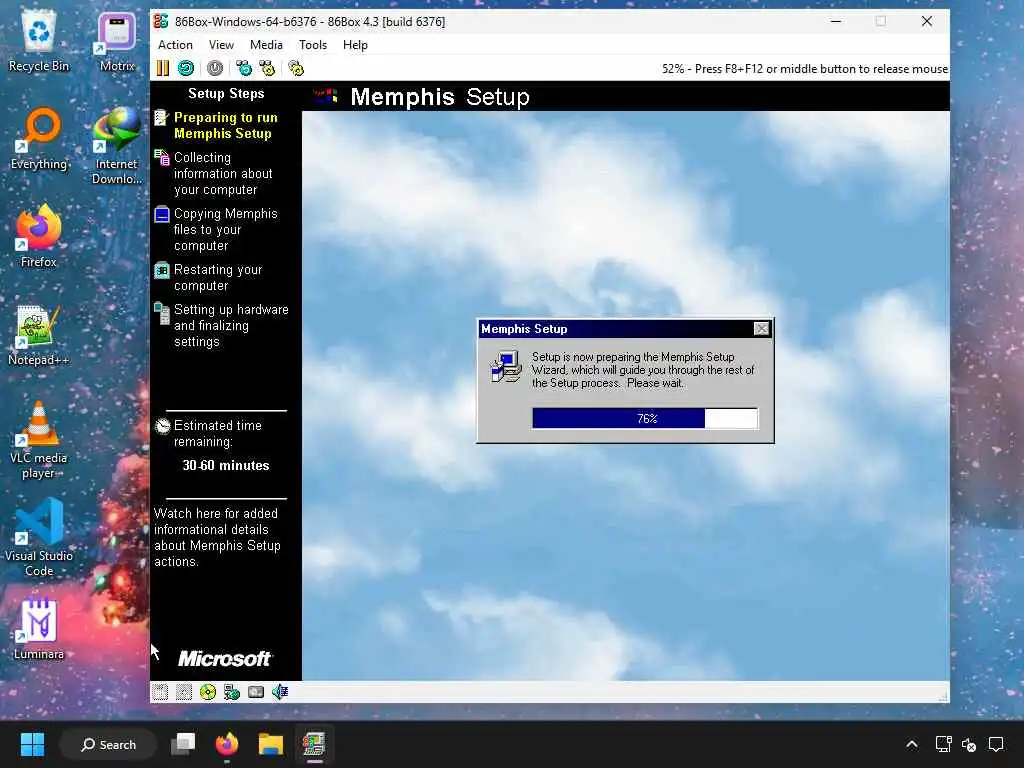This screenshot has height=768, width=1024.
Task: Click the clock icon beside Estimated time remaining
Action: pos(163,426)
